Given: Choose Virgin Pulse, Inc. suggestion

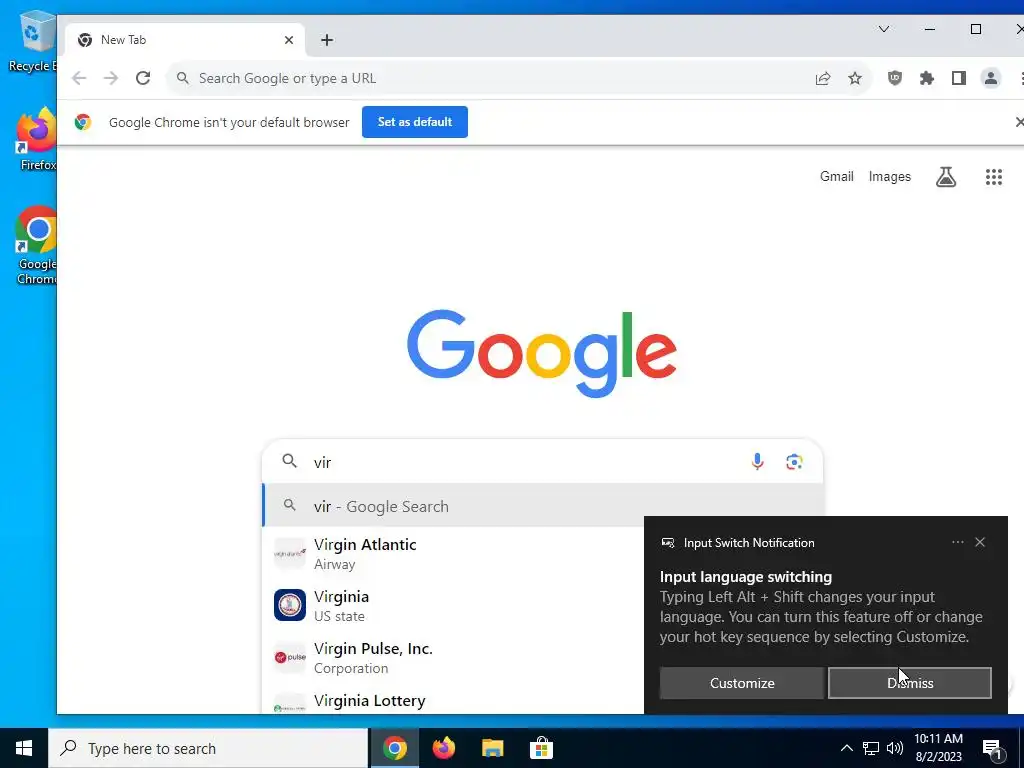Looking at the screenshot, I should 453,658.
